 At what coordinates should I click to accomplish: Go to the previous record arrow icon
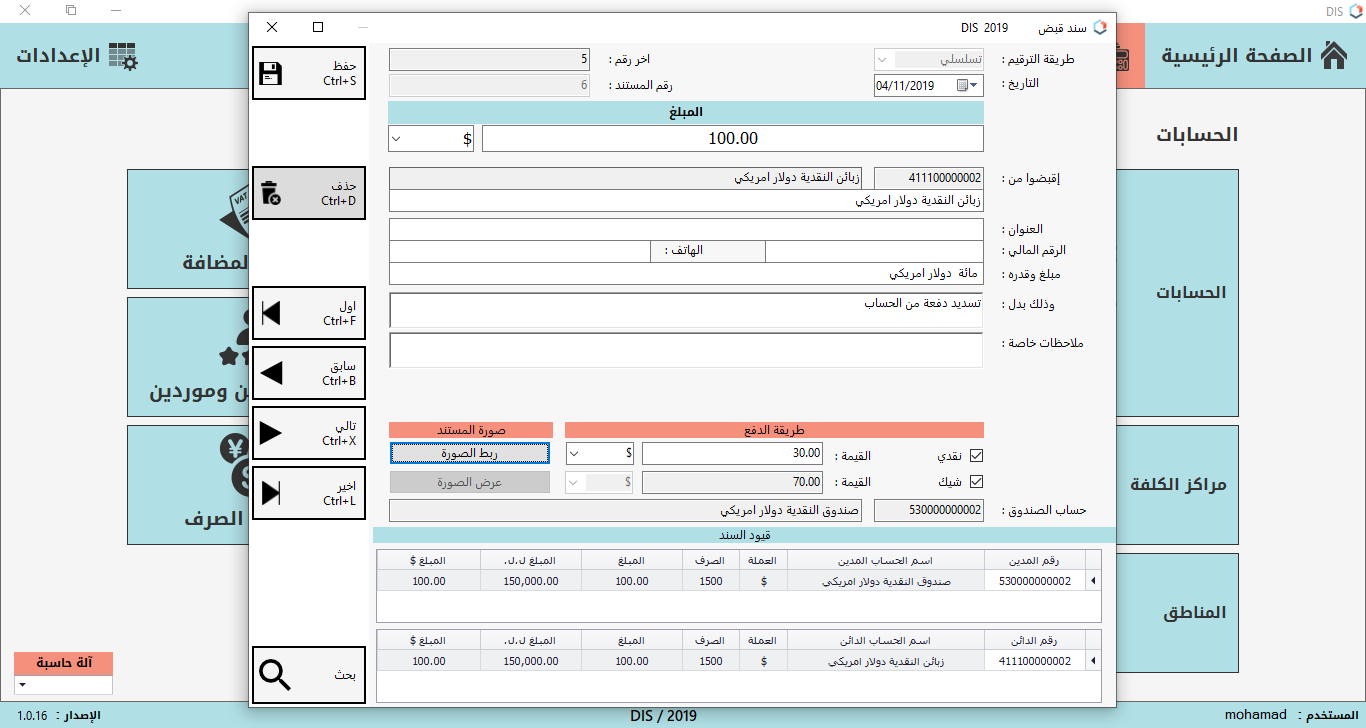coord(270,373)
